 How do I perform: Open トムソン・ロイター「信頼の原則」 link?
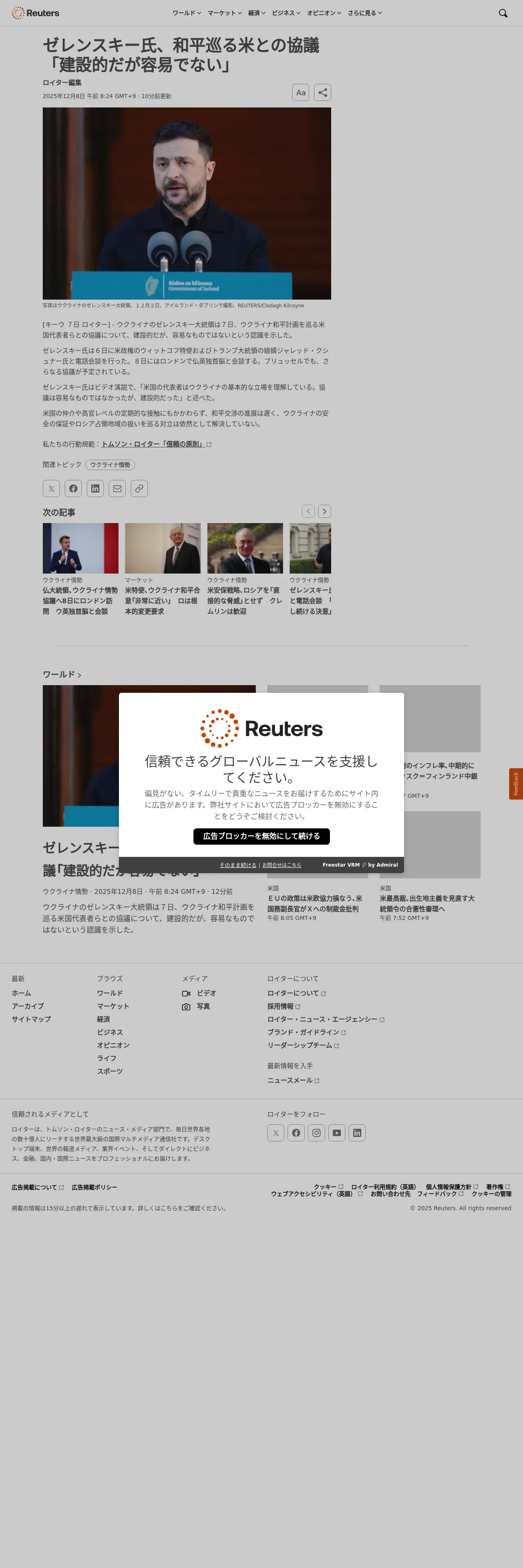(156, 445)
